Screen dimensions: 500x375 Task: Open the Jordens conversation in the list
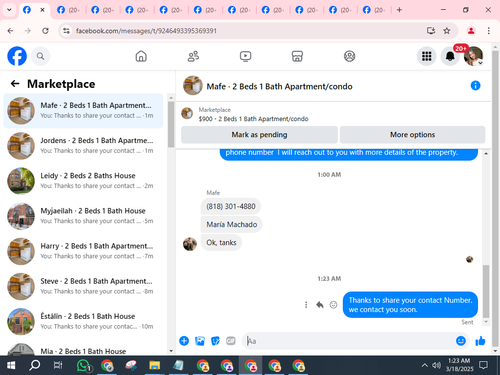tap(83, 146)
